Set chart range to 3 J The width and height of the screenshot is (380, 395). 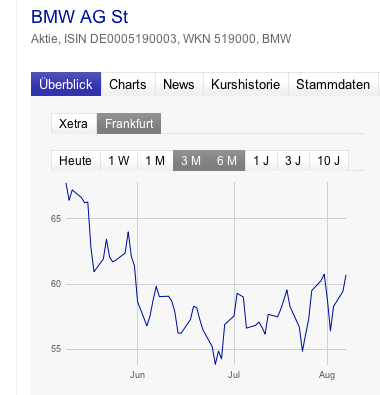[x=293, y=161]
